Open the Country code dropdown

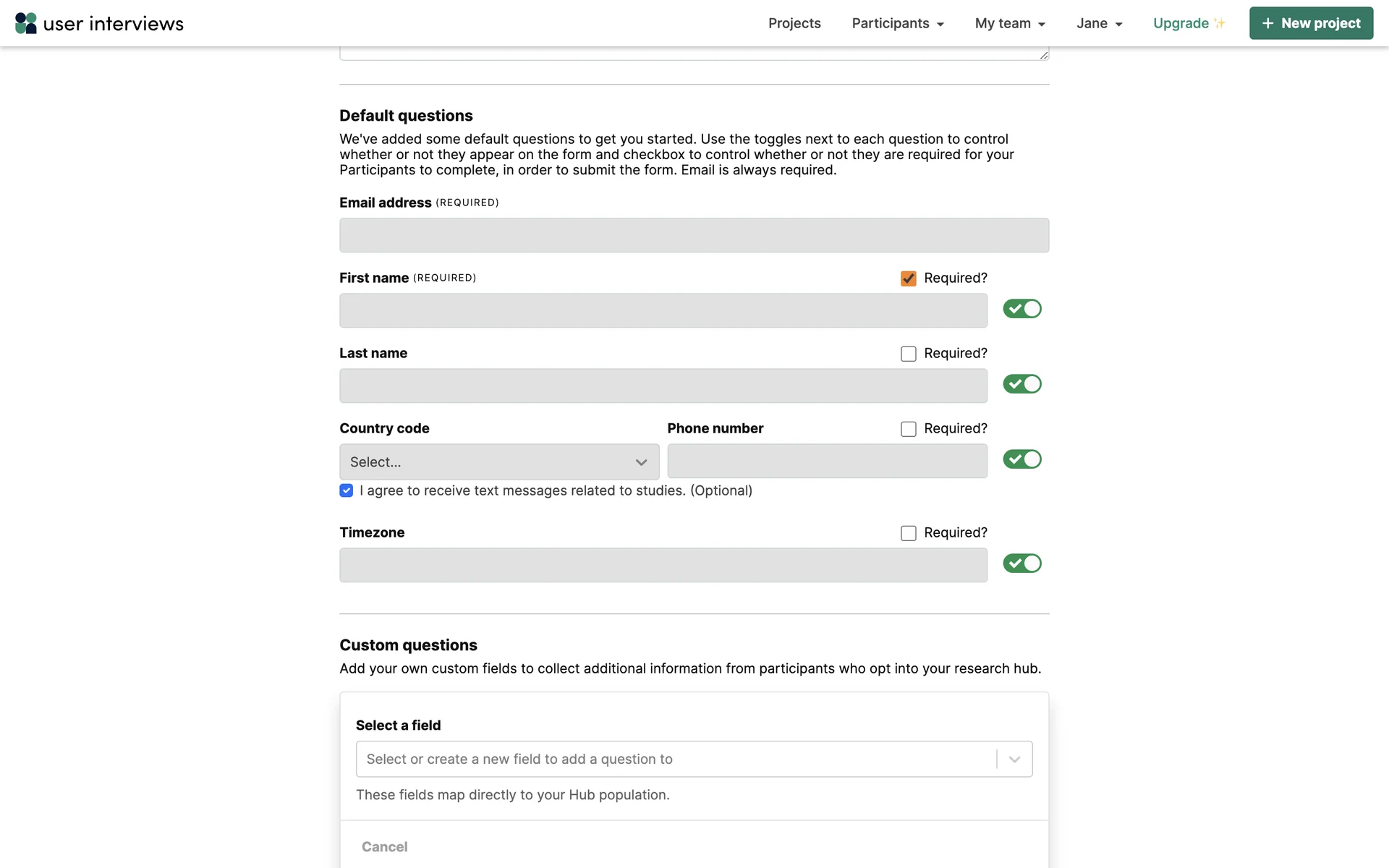tap(499, 461)
